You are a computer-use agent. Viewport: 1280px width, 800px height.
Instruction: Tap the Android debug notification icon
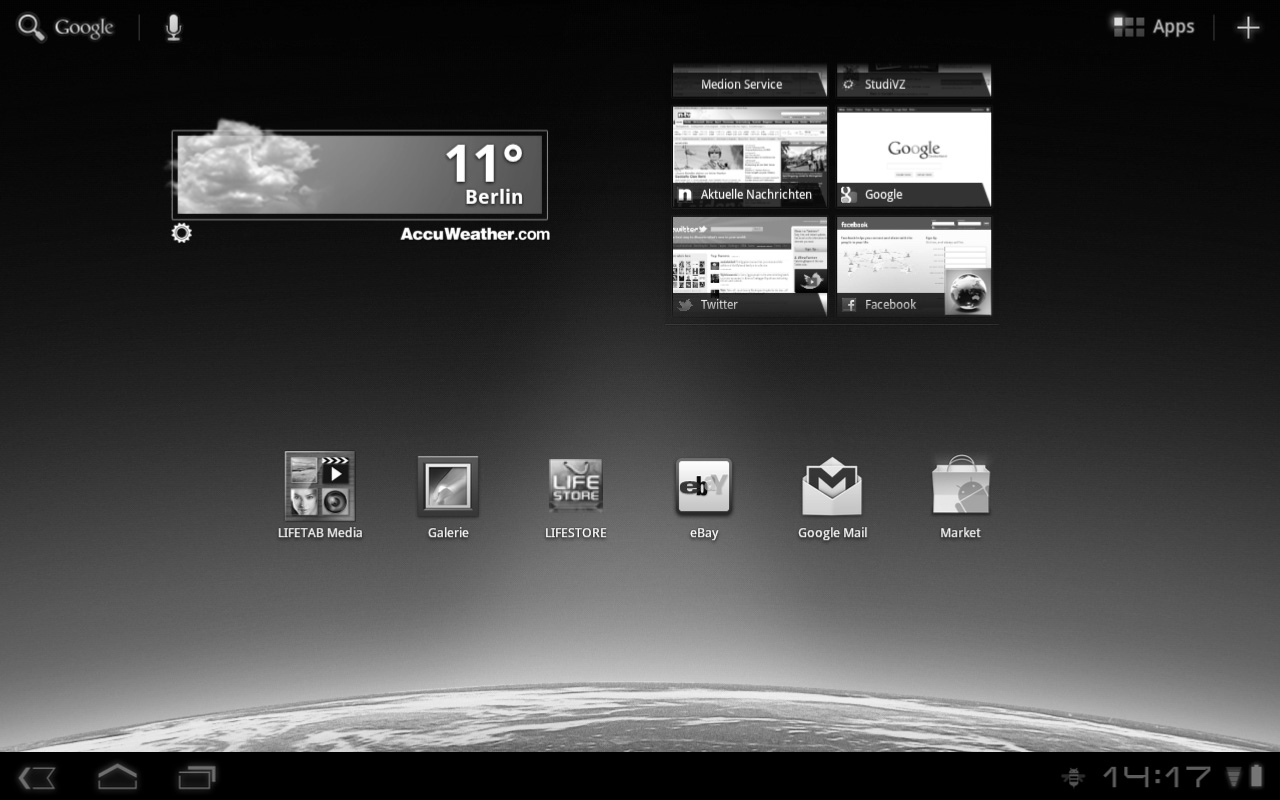click(x=1074, y=777)
